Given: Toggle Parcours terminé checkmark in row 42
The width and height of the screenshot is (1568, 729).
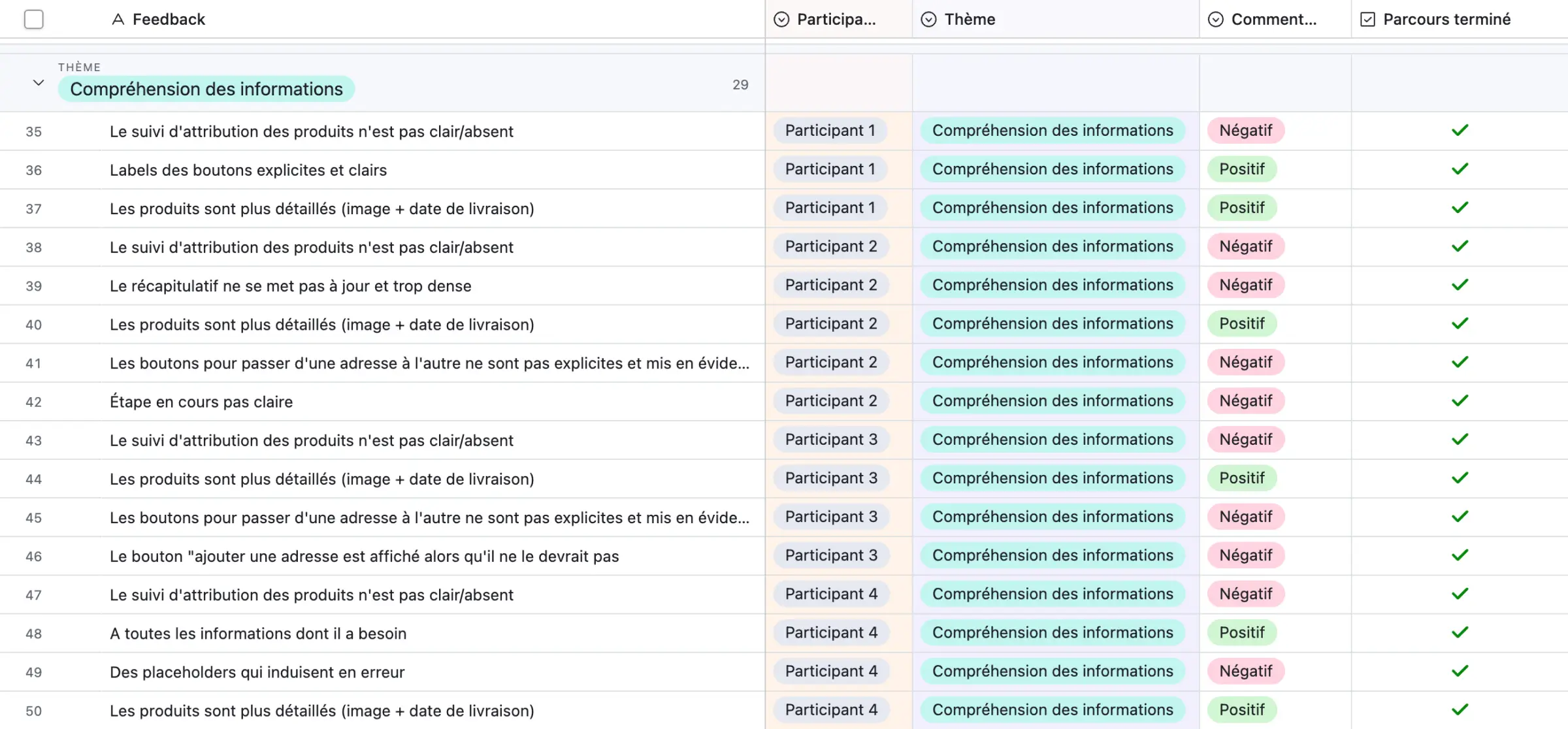Looking at the screenshot, I should [1460, 400].
